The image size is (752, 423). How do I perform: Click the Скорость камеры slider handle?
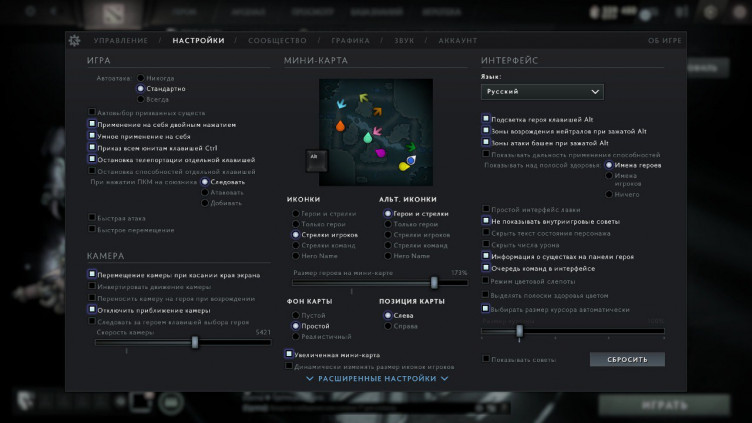[x=195, y=342]
